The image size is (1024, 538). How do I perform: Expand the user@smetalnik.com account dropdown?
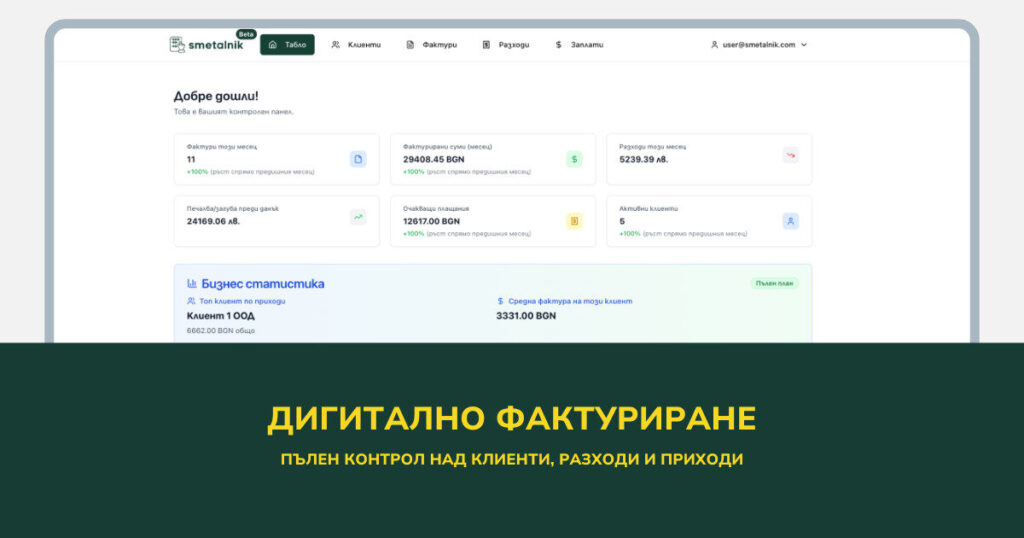758,45
